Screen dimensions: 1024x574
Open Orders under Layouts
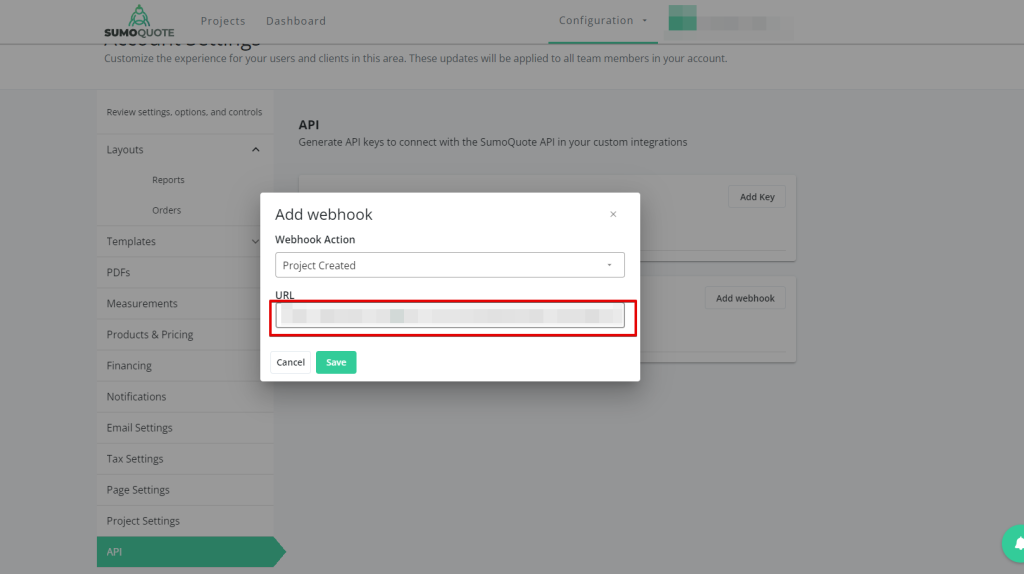[x=166, y=210]
